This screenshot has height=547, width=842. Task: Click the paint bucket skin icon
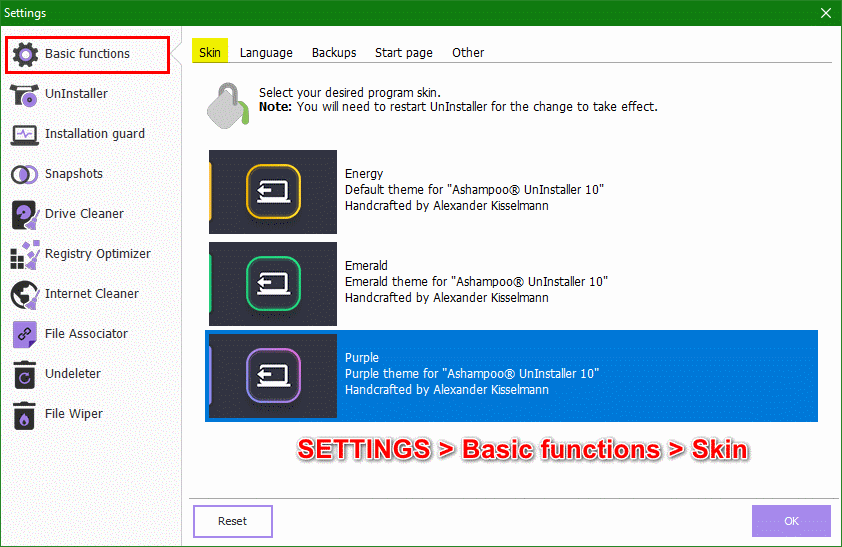(228, 106)
